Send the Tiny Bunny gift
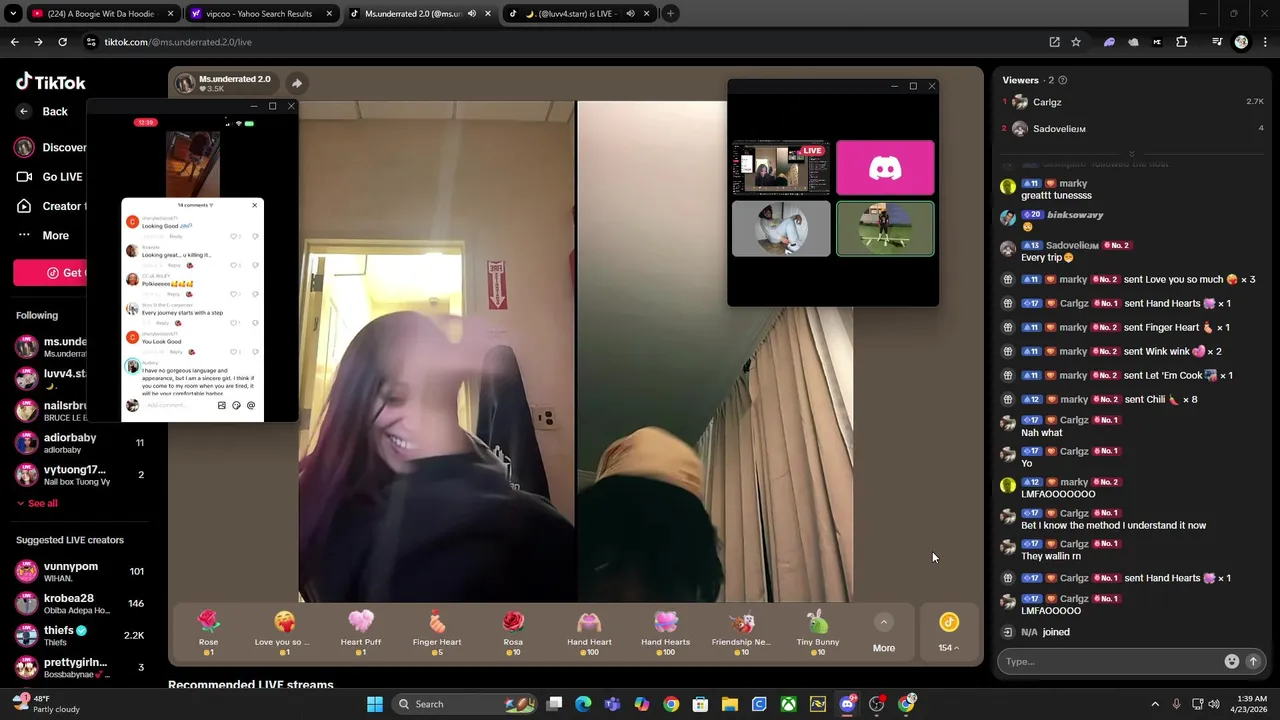Viewport: 1280px width, 720px height. [818, 633]
